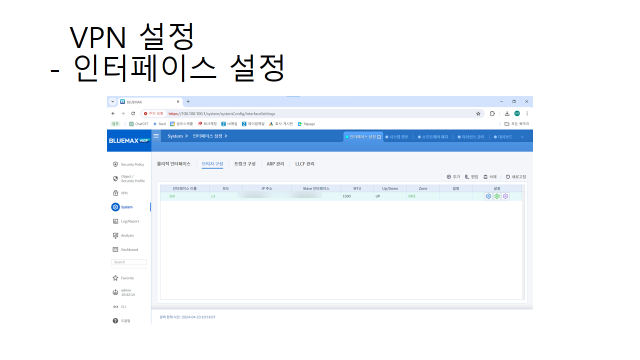Image resolution: width=640 pixels, height=360 pixels.
Task: Click the sidebar Search field
Action: (x=129, y=262)
